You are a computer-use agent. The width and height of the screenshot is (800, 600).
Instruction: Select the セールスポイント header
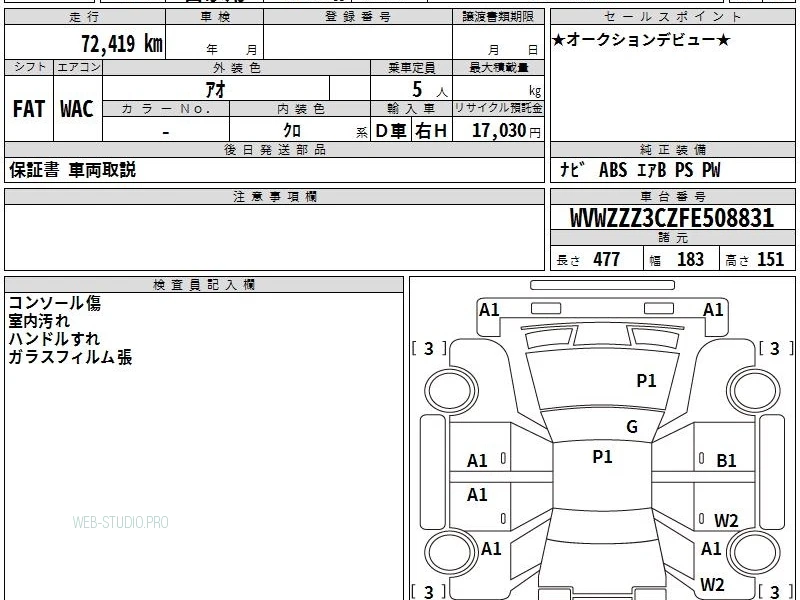tap(673, 17)
